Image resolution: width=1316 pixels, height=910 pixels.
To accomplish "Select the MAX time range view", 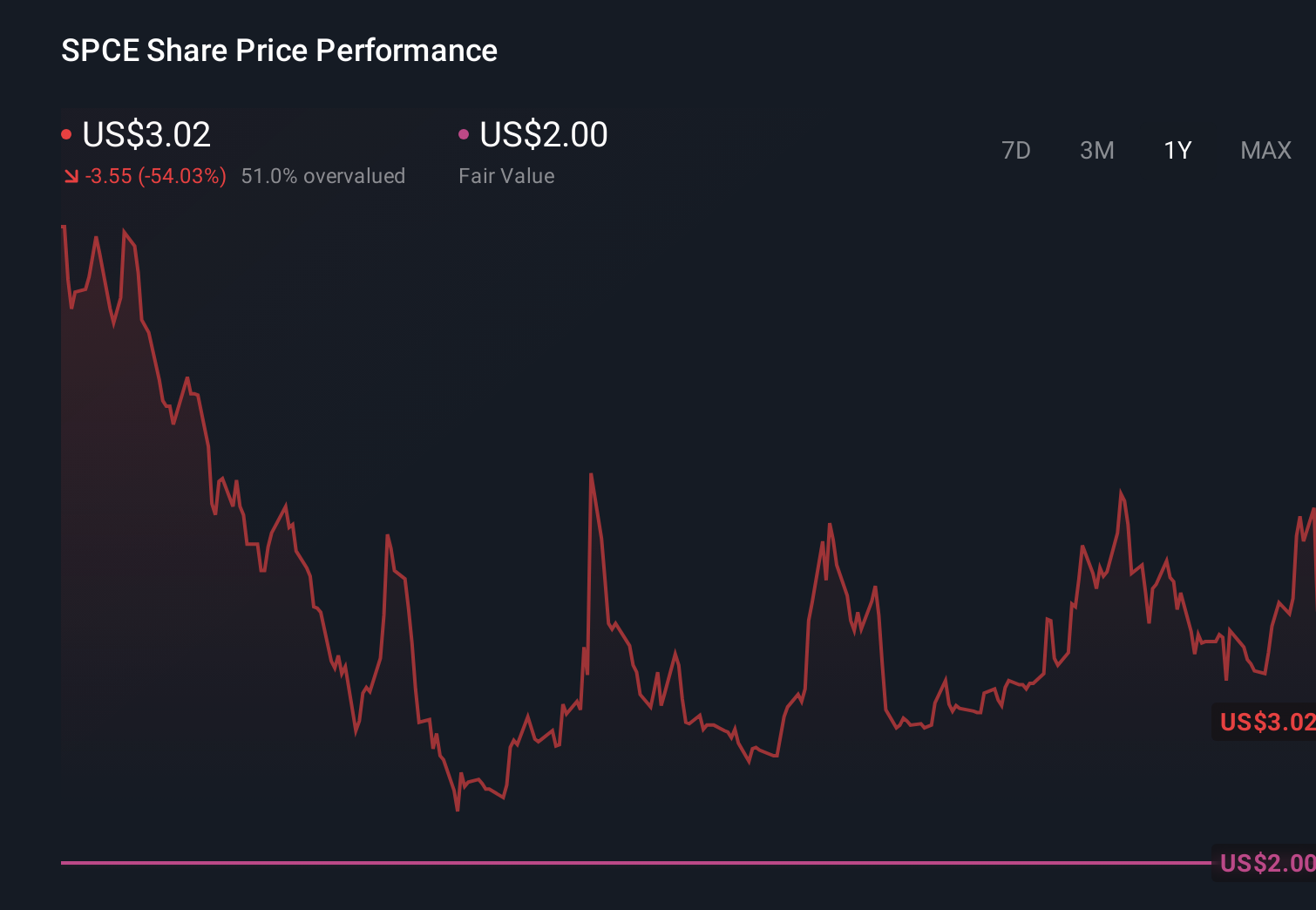I will pyautogui.click(x=1265, y=150).
